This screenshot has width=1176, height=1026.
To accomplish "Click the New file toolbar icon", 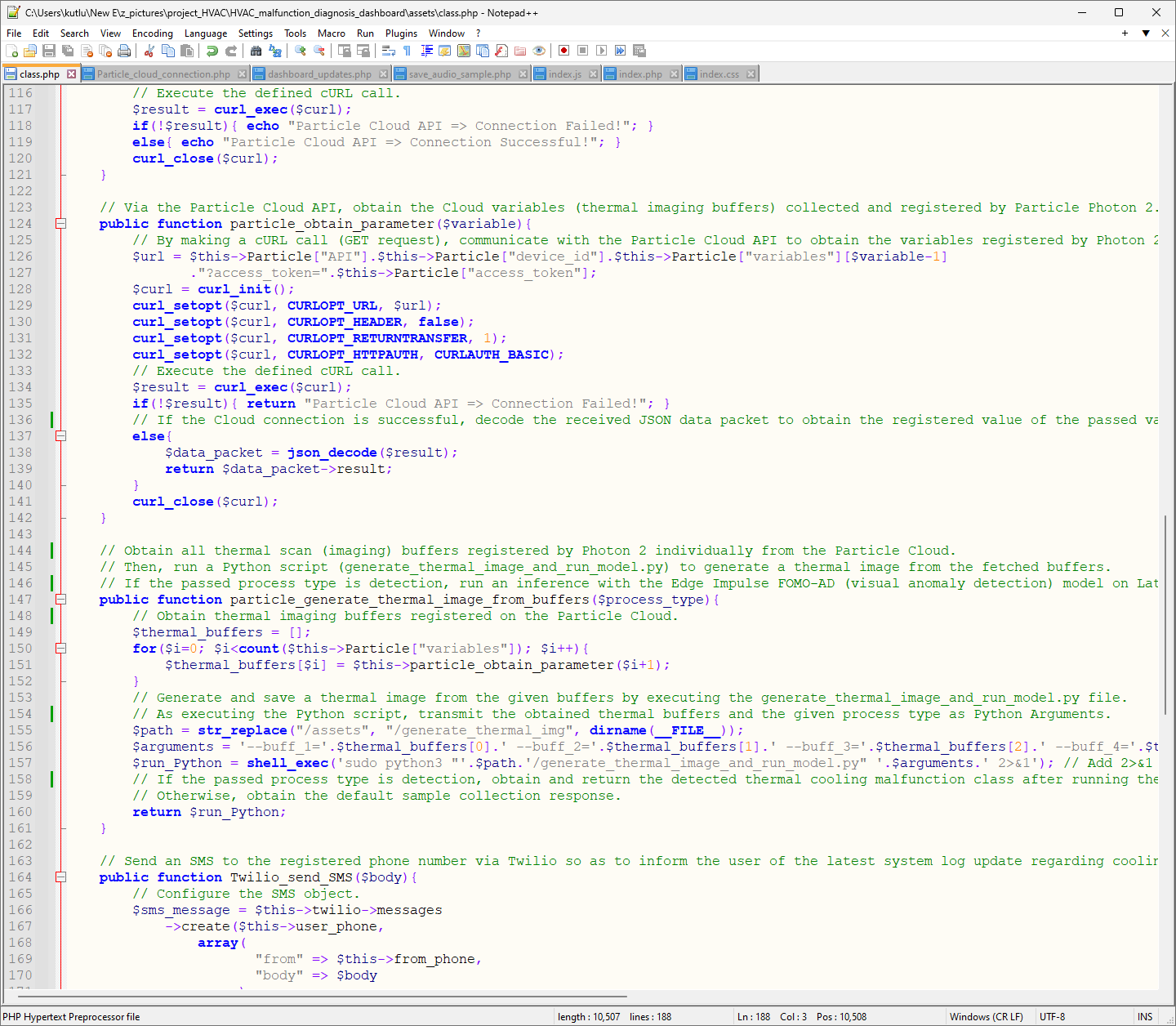I will click(x=11, y=51).
